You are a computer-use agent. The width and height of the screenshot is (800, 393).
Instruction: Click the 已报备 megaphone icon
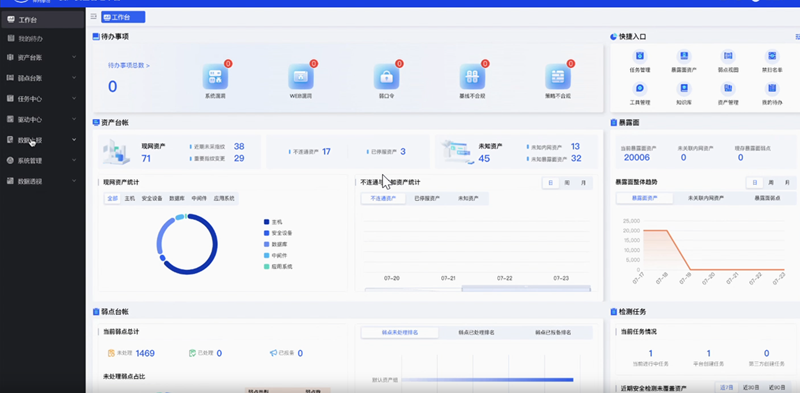[273, 353]
